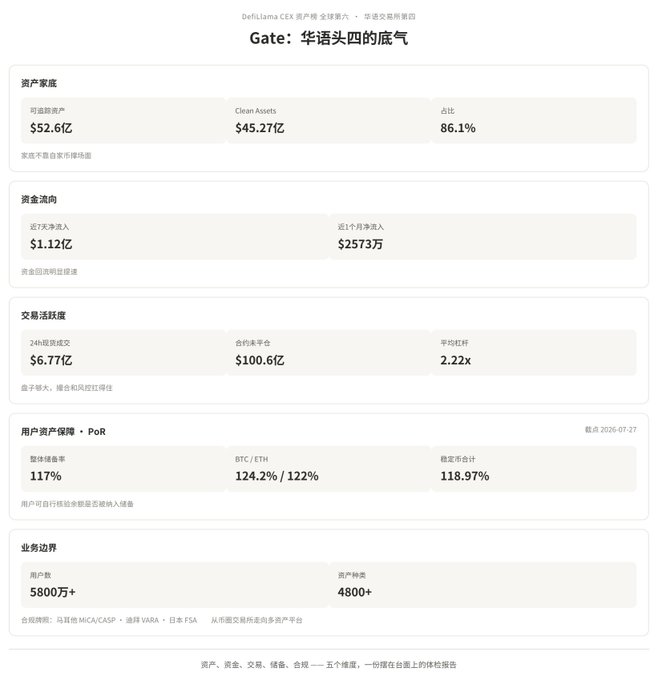Viewport: 658px width, 680px height.
Task: Click the text "日本 FSA"
Action: [x=183, y=620]
